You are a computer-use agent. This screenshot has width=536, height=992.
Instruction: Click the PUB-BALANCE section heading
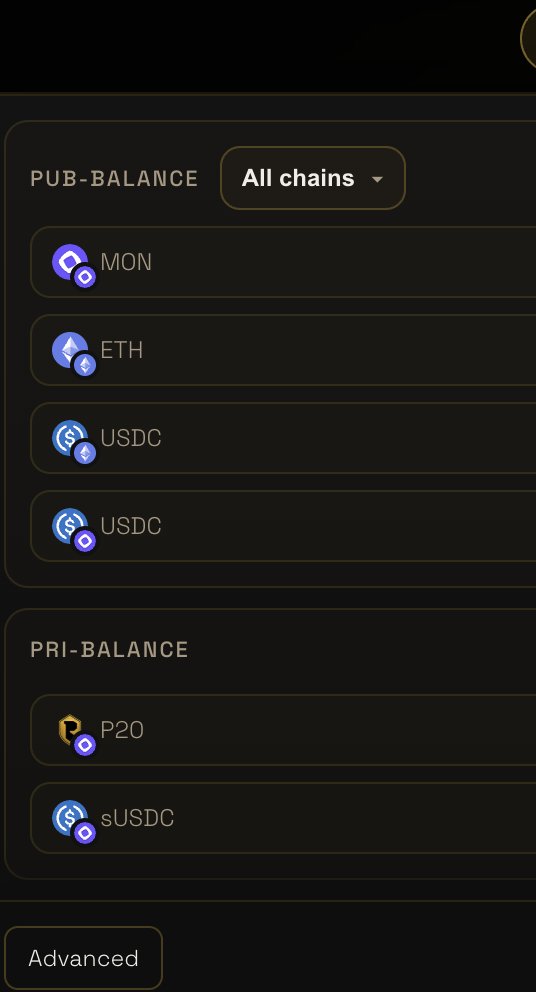click(x=115, y=178)
